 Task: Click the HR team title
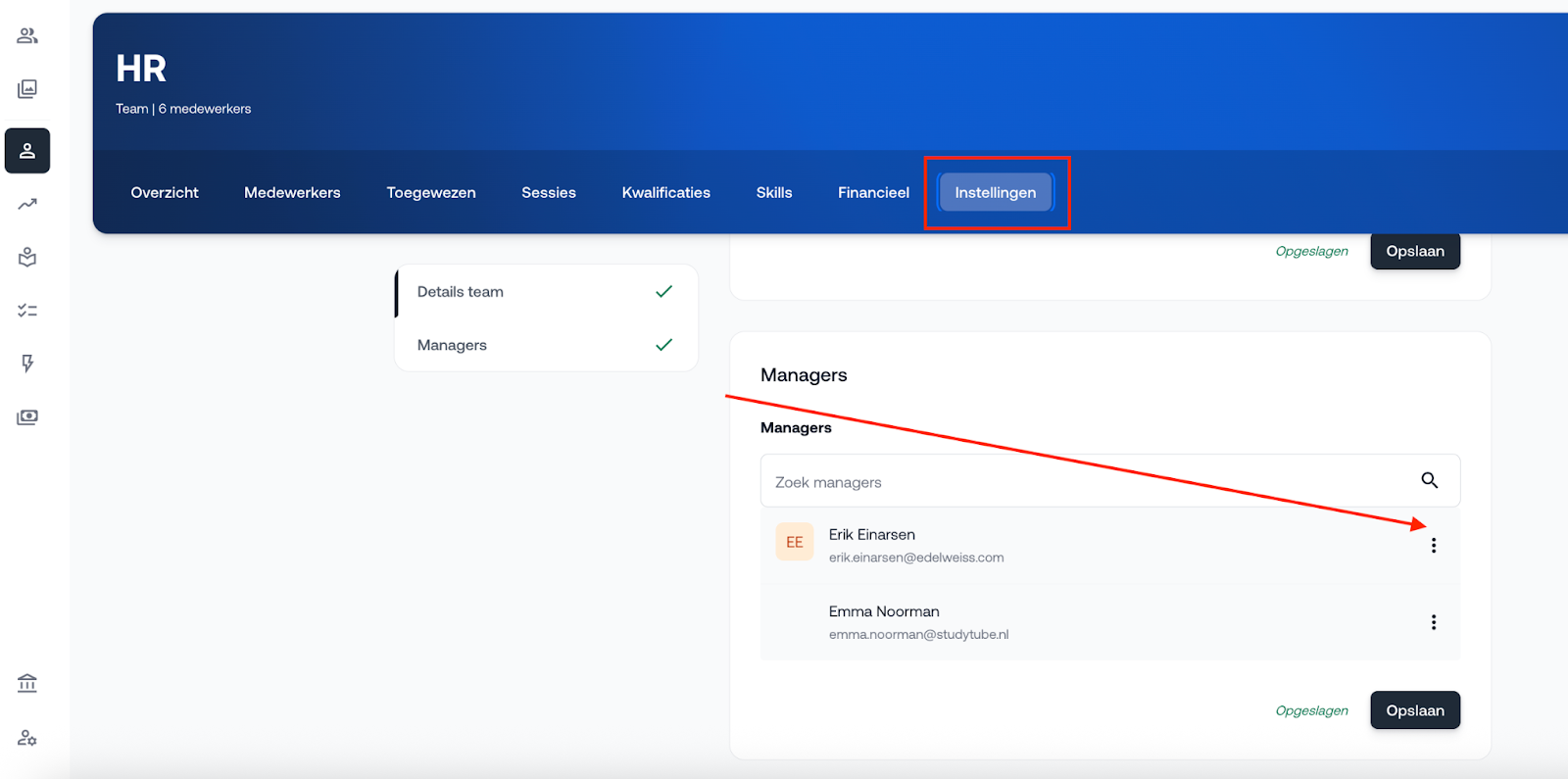[141, 69]
